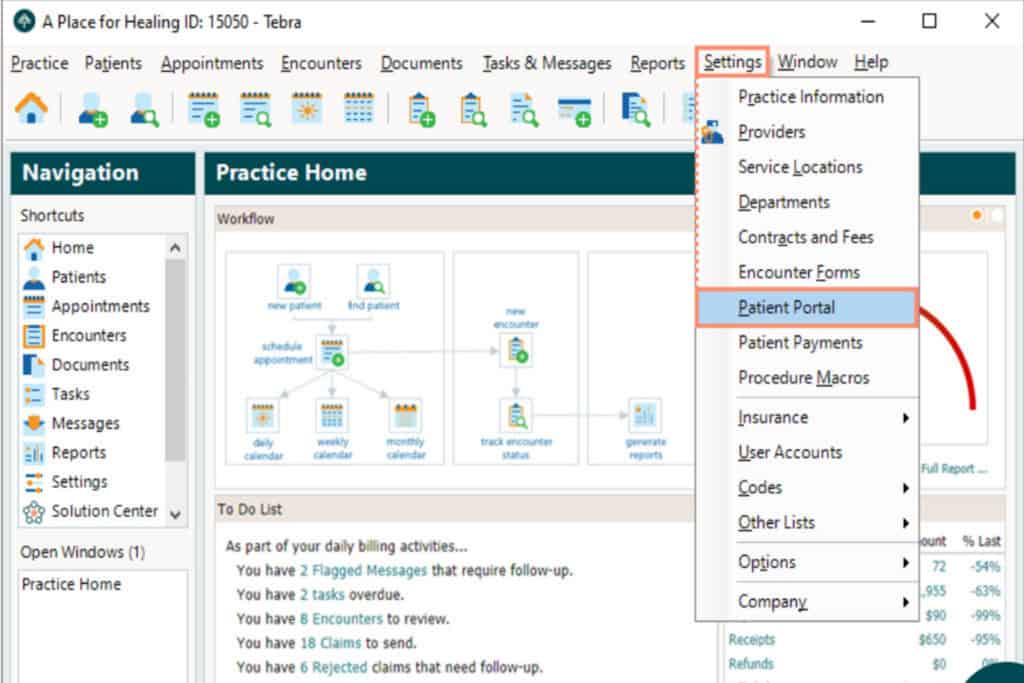Screen dimensions: 1024x683
Task: Click the Shortcuts list scroll down arrow
Action: click(x=175, y=514)
